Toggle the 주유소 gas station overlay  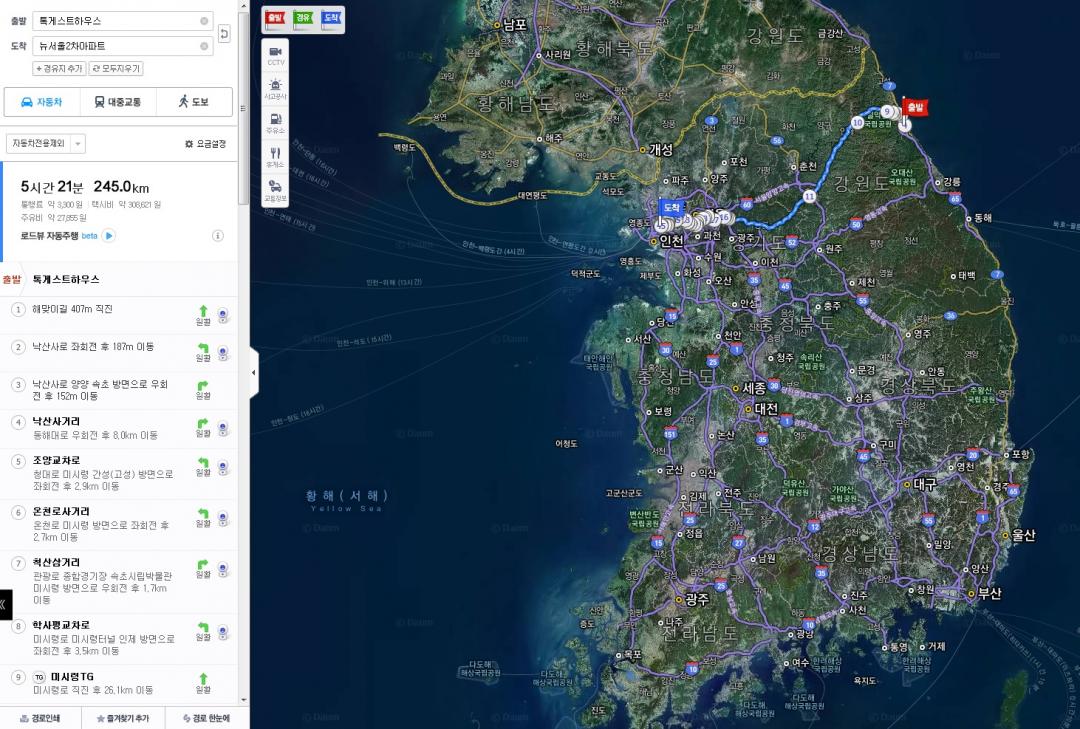click(275, 123)
